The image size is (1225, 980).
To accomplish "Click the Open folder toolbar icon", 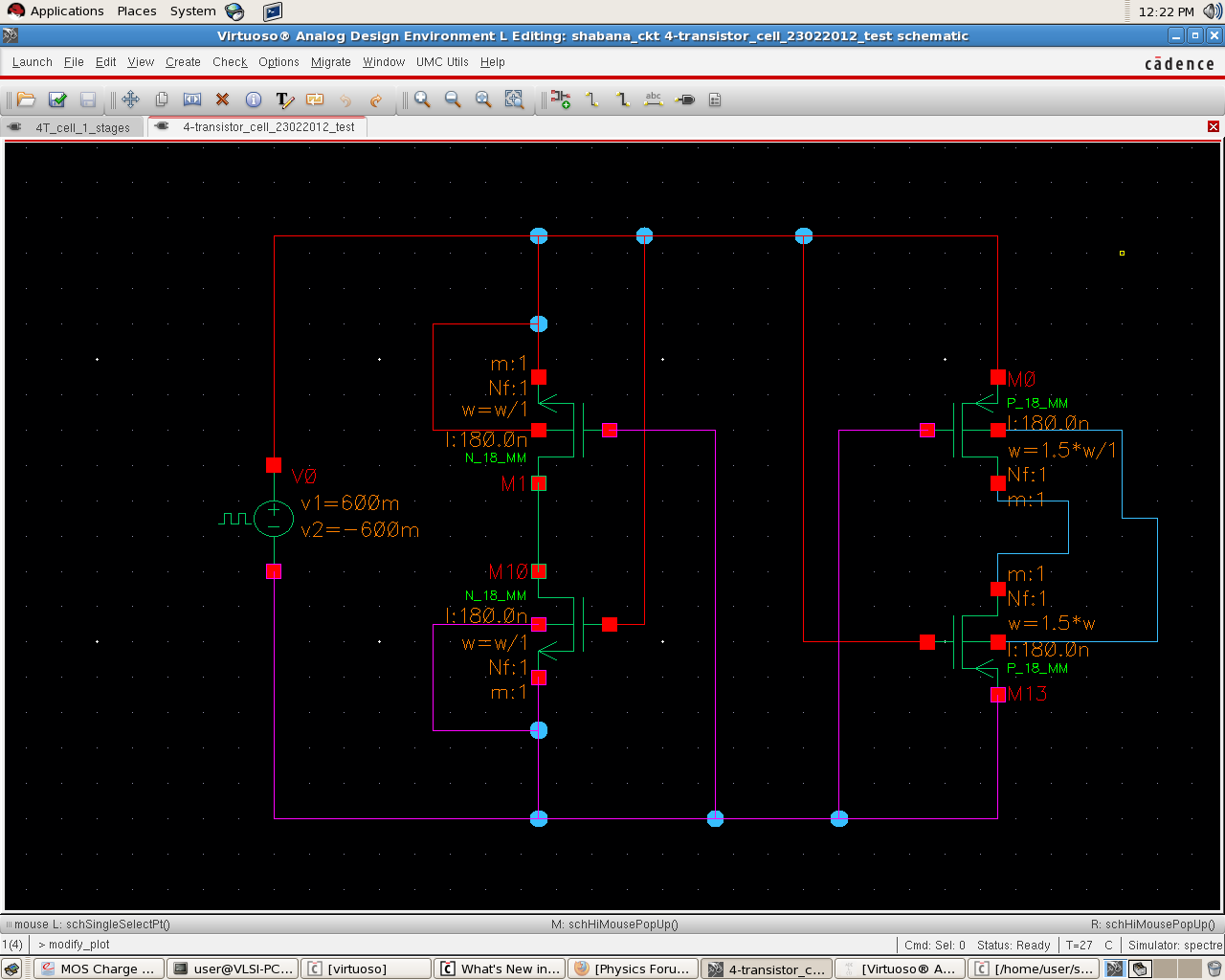I will click(x=26, y=100).
